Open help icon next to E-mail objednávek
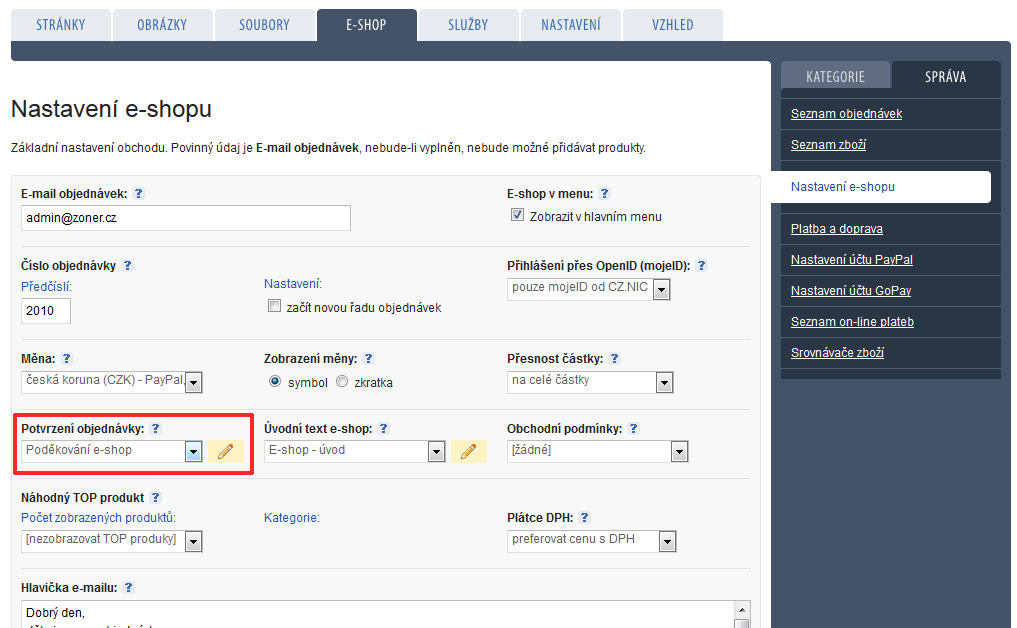Screen dimensions: 1017x628 [x=139, y=194]
